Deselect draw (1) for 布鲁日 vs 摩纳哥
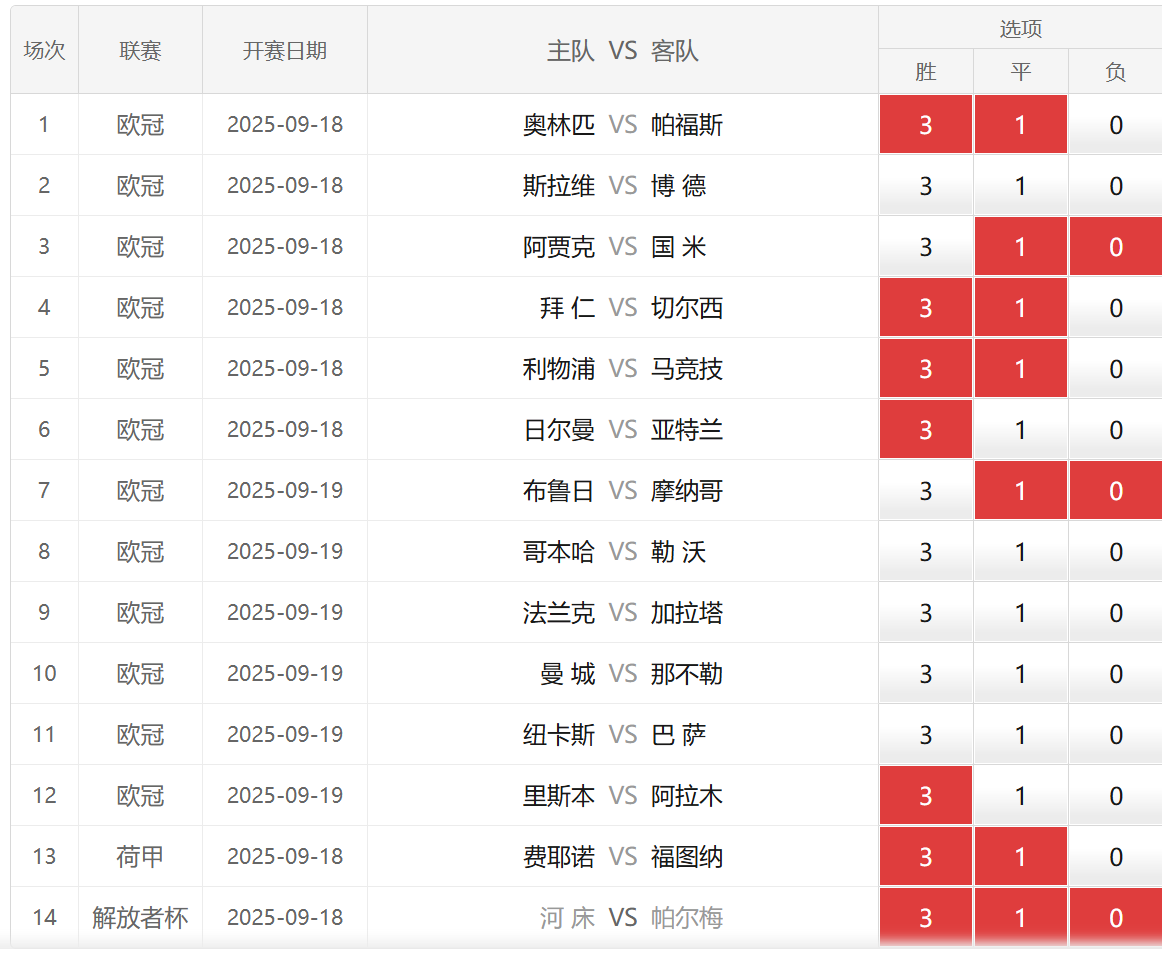 [x=1020, y=491]
